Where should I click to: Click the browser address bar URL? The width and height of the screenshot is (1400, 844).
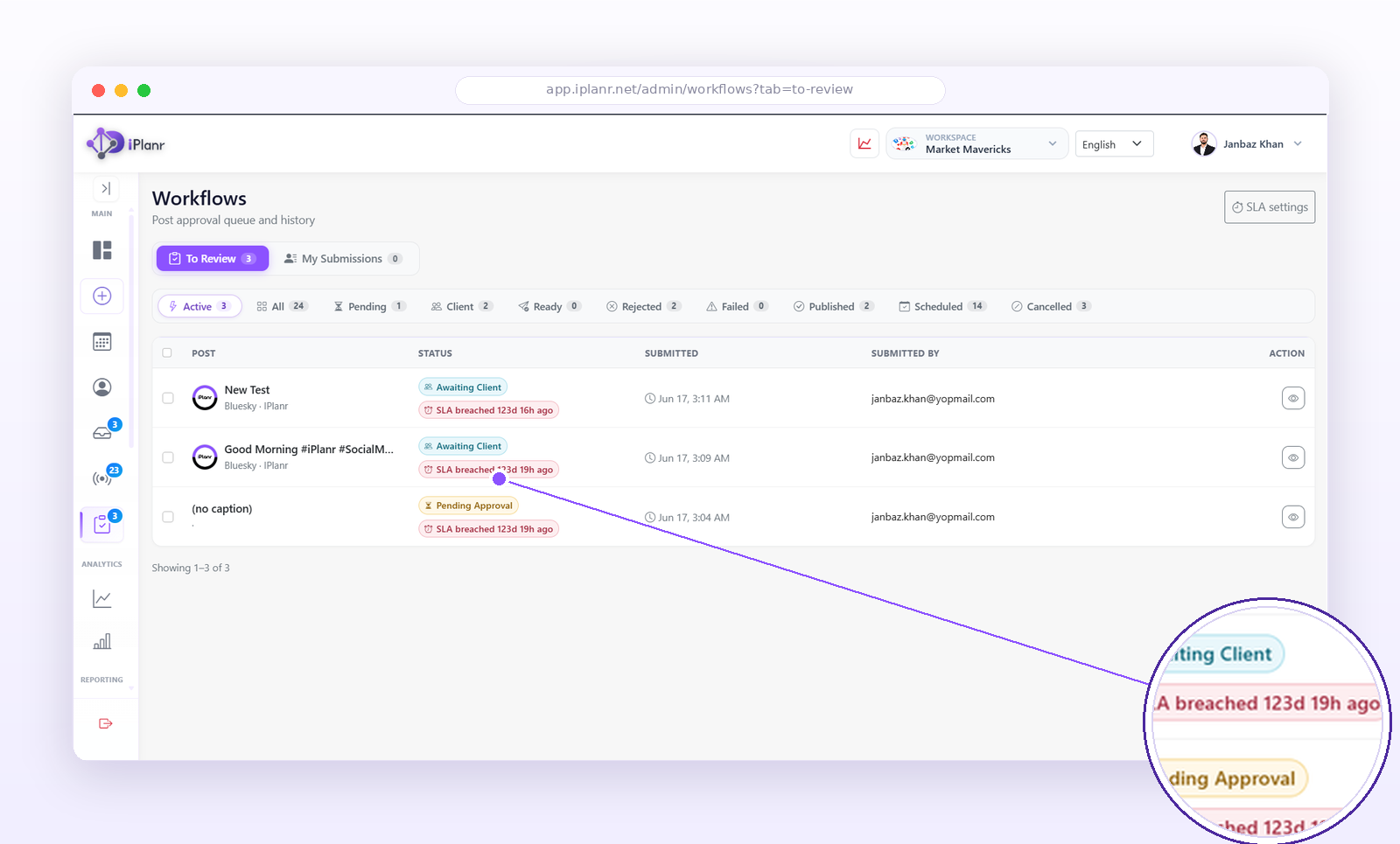click(700, 89)
